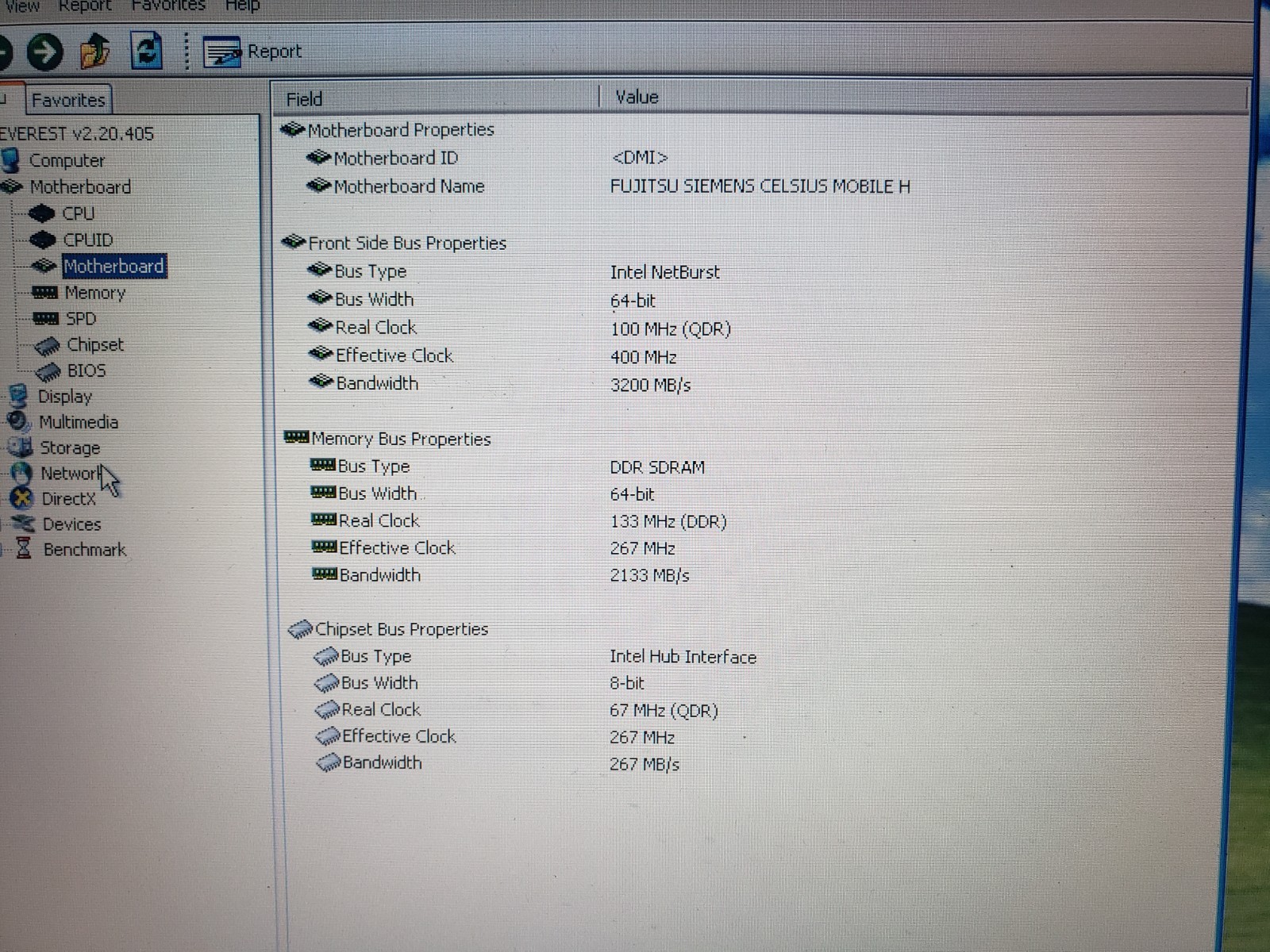
Task: Open the Favorites menu in menu bar
Action: pos(168,6)
